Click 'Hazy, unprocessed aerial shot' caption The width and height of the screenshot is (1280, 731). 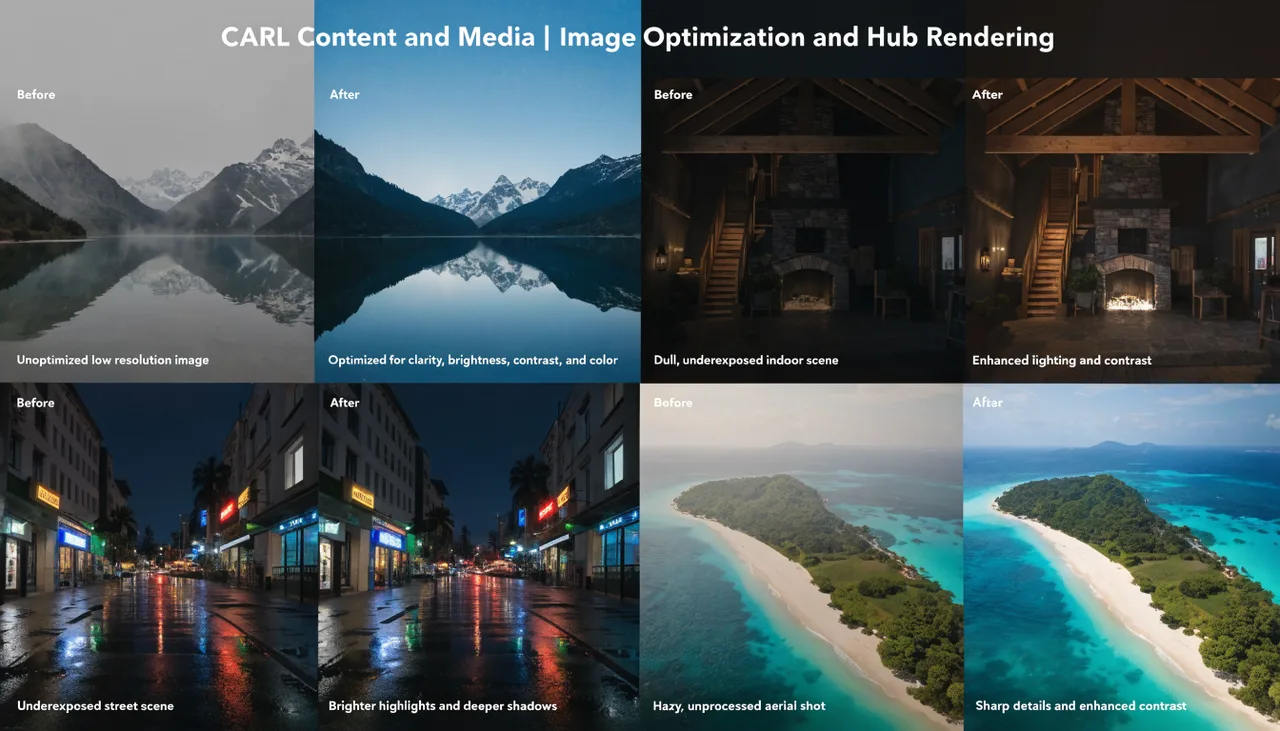[740, 706]
